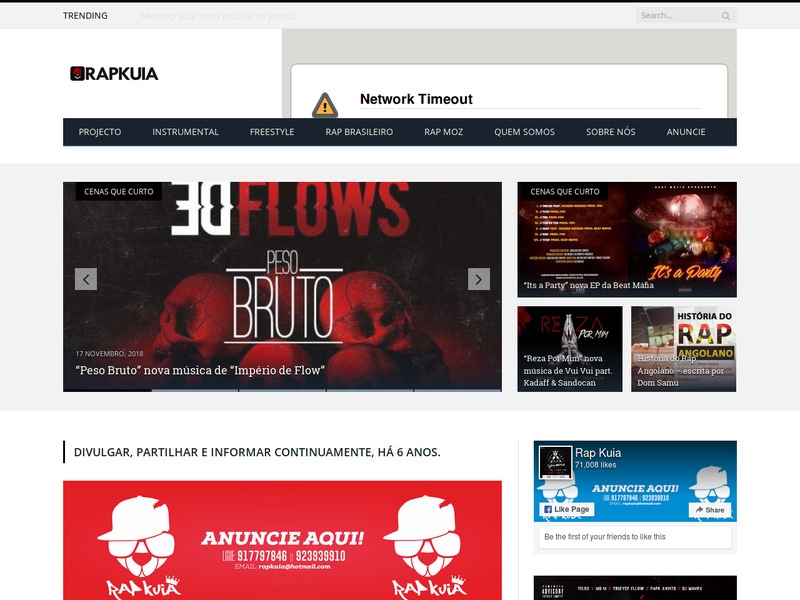Click the search magnifier icon
800x600 pixels.
click(726, 16)
